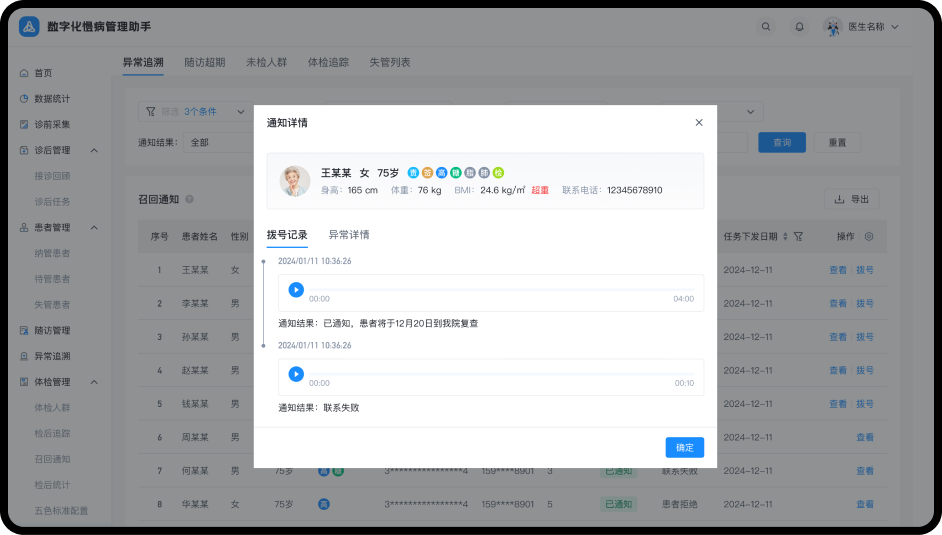Click the 确定 button in dialog

pyautogui.click(x=684, y=448)
